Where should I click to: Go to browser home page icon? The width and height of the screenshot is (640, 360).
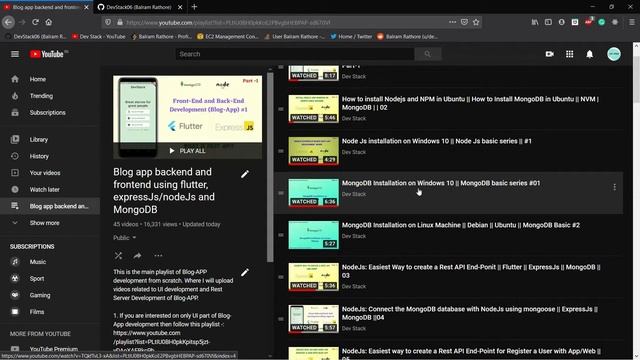tap(49, 22)
